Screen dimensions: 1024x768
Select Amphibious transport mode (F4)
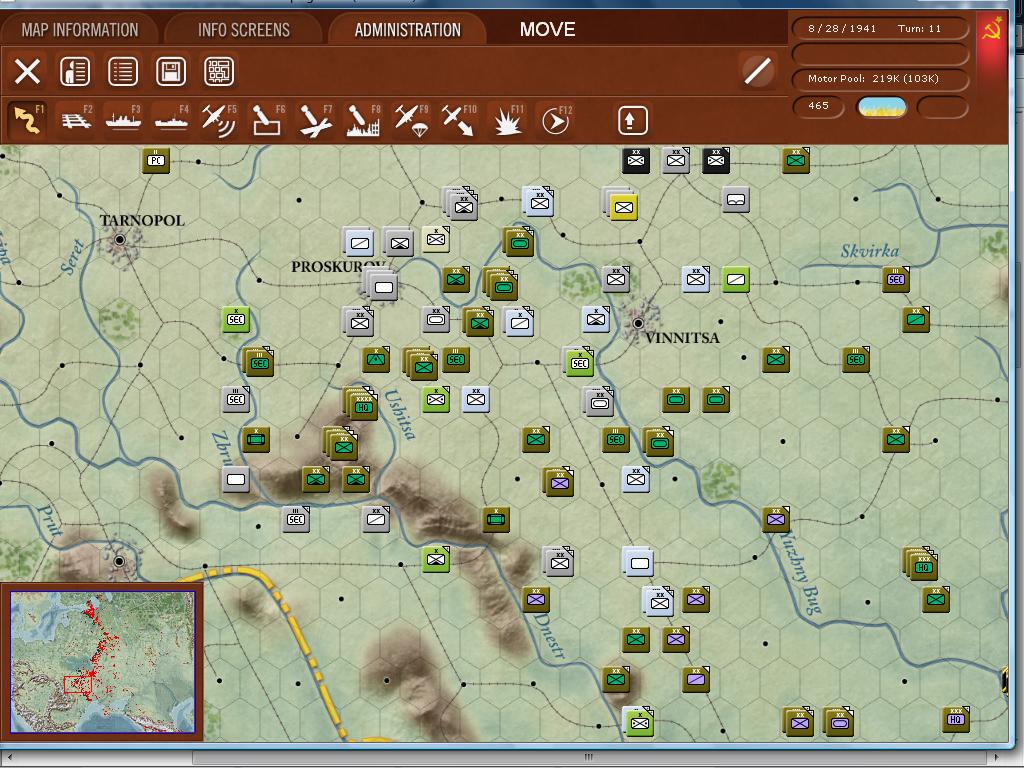coord(172,120)
